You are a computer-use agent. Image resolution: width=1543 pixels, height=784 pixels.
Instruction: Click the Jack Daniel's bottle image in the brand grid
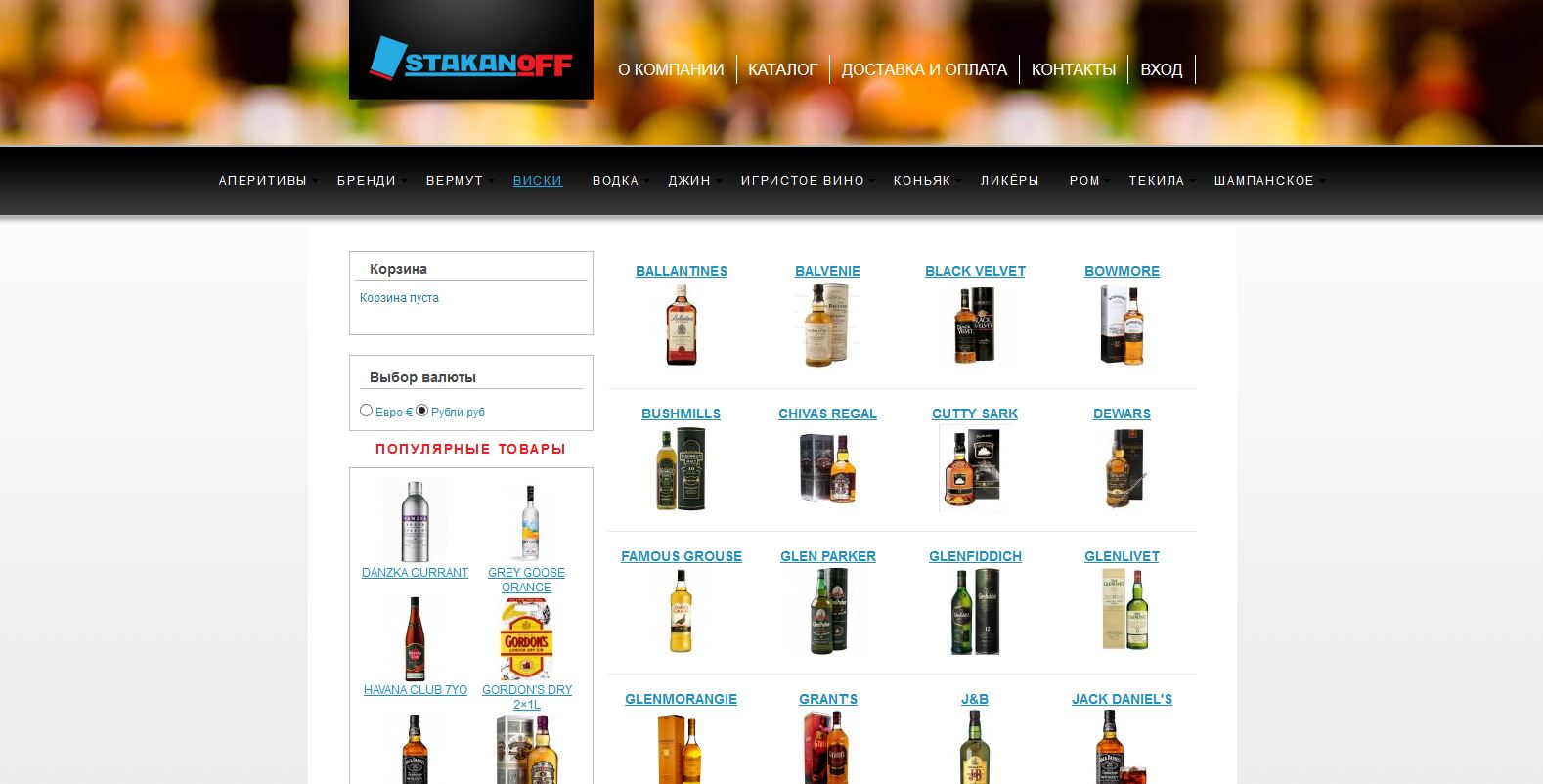tap(1122, 748)
